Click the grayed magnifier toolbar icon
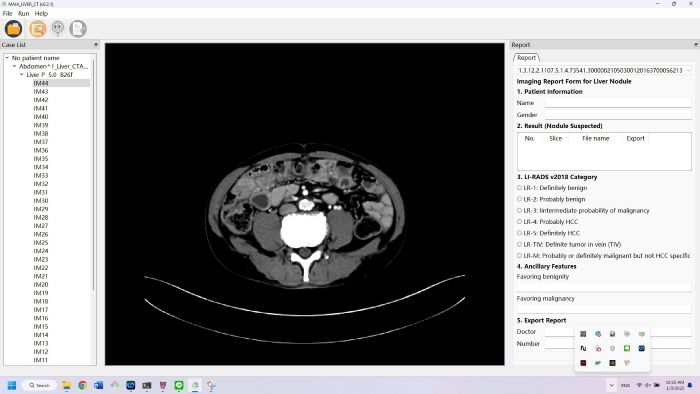 [x=58, y=29]
